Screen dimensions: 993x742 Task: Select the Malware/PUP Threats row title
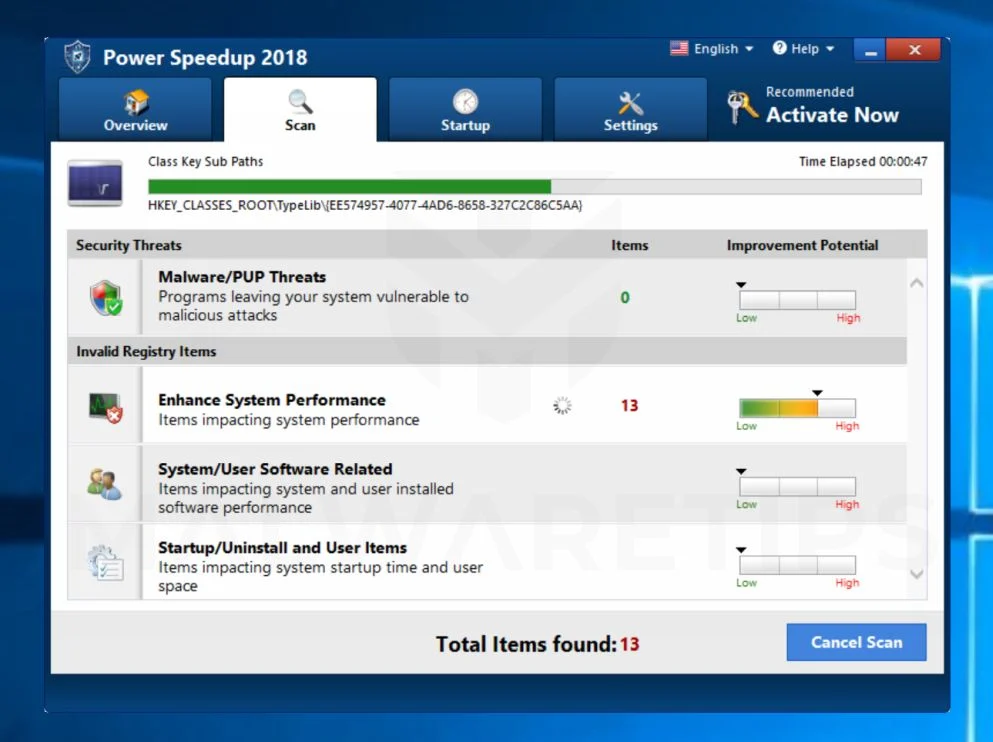click(242, 277)
